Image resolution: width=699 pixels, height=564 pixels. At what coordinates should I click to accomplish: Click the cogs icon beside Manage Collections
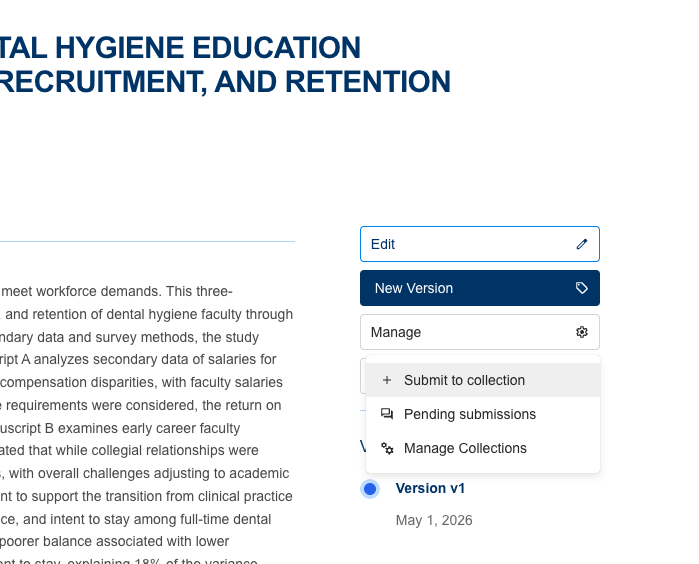click(387, 448)
